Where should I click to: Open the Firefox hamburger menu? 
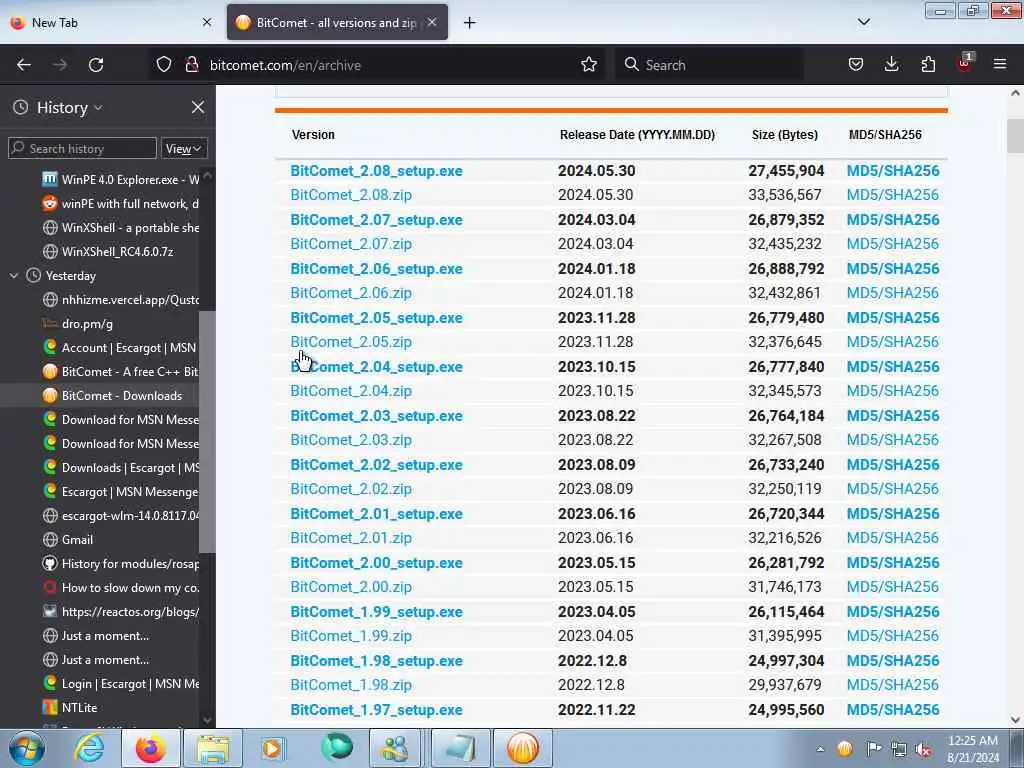pyautogui.click(x=1000, y=65)
